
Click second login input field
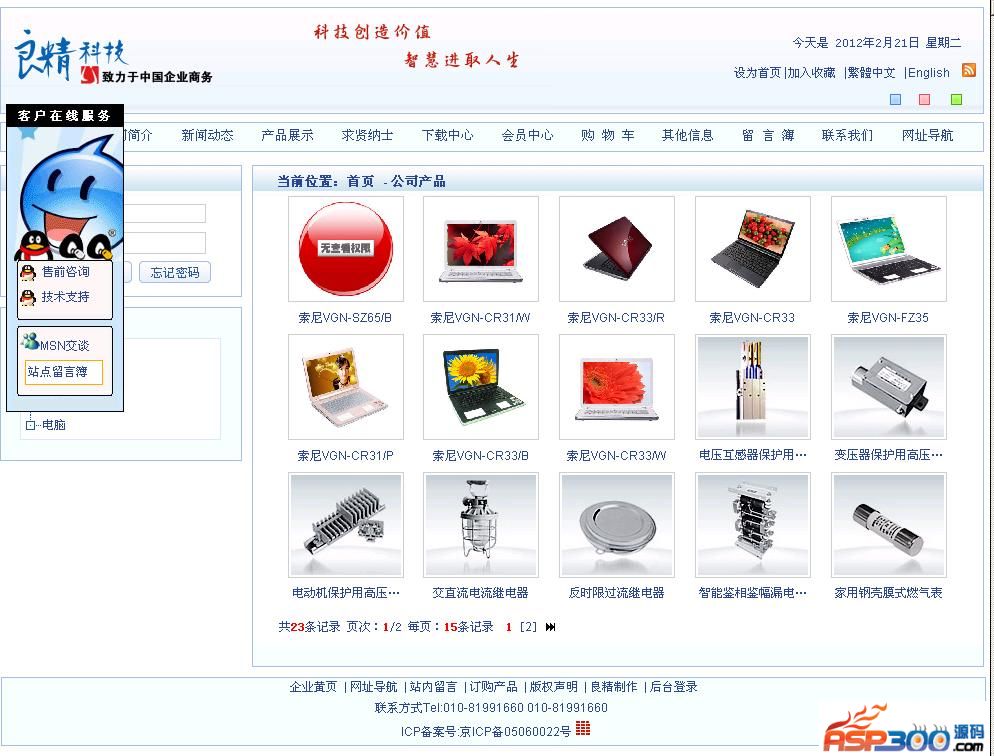pyautogui.click(x=165, y=243)
